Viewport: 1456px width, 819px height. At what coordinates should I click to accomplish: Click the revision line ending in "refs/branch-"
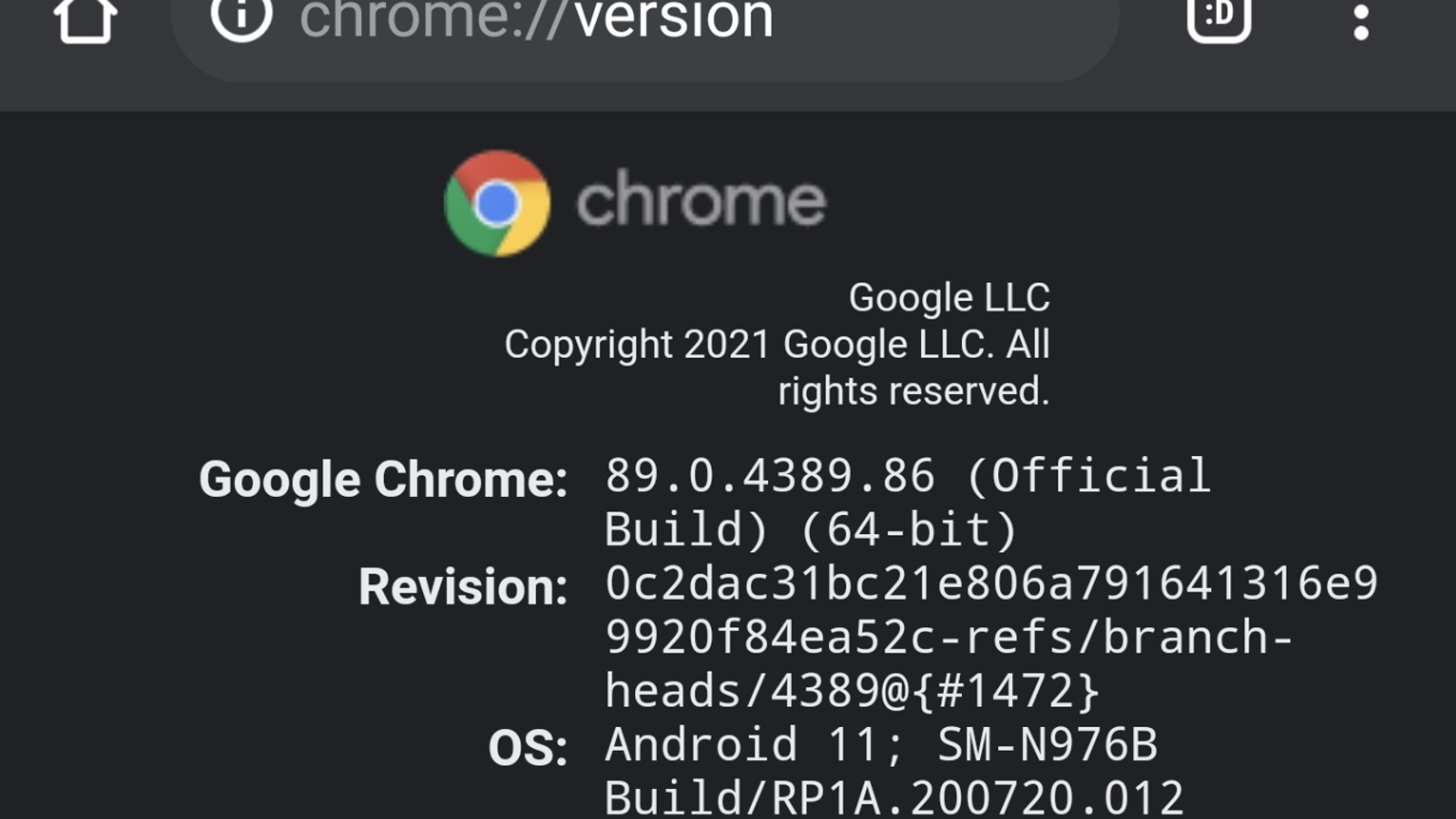pyautogui.click(x=948, y=637)
